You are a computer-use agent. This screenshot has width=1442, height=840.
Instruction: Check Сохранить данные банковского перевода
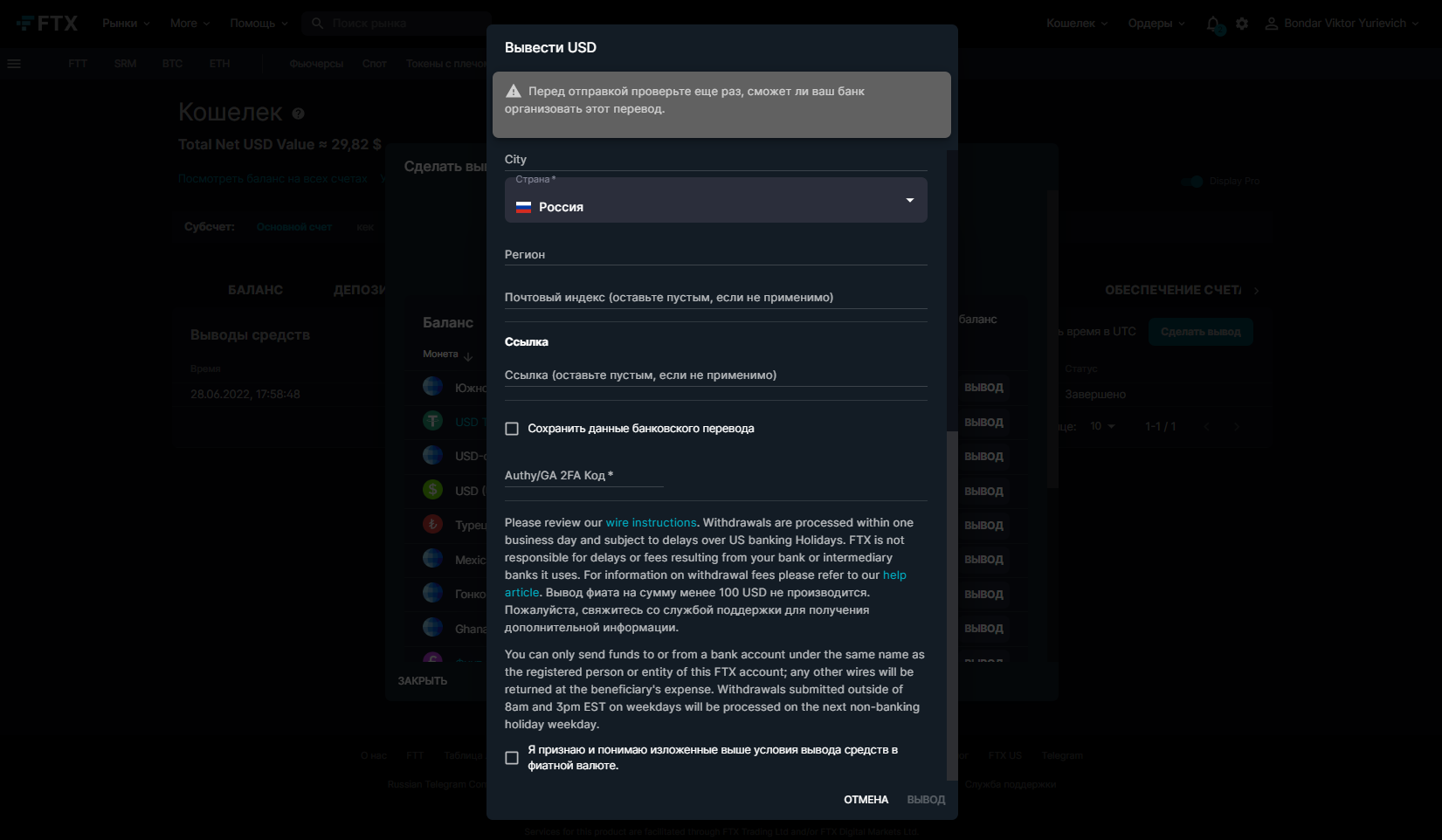512,429
